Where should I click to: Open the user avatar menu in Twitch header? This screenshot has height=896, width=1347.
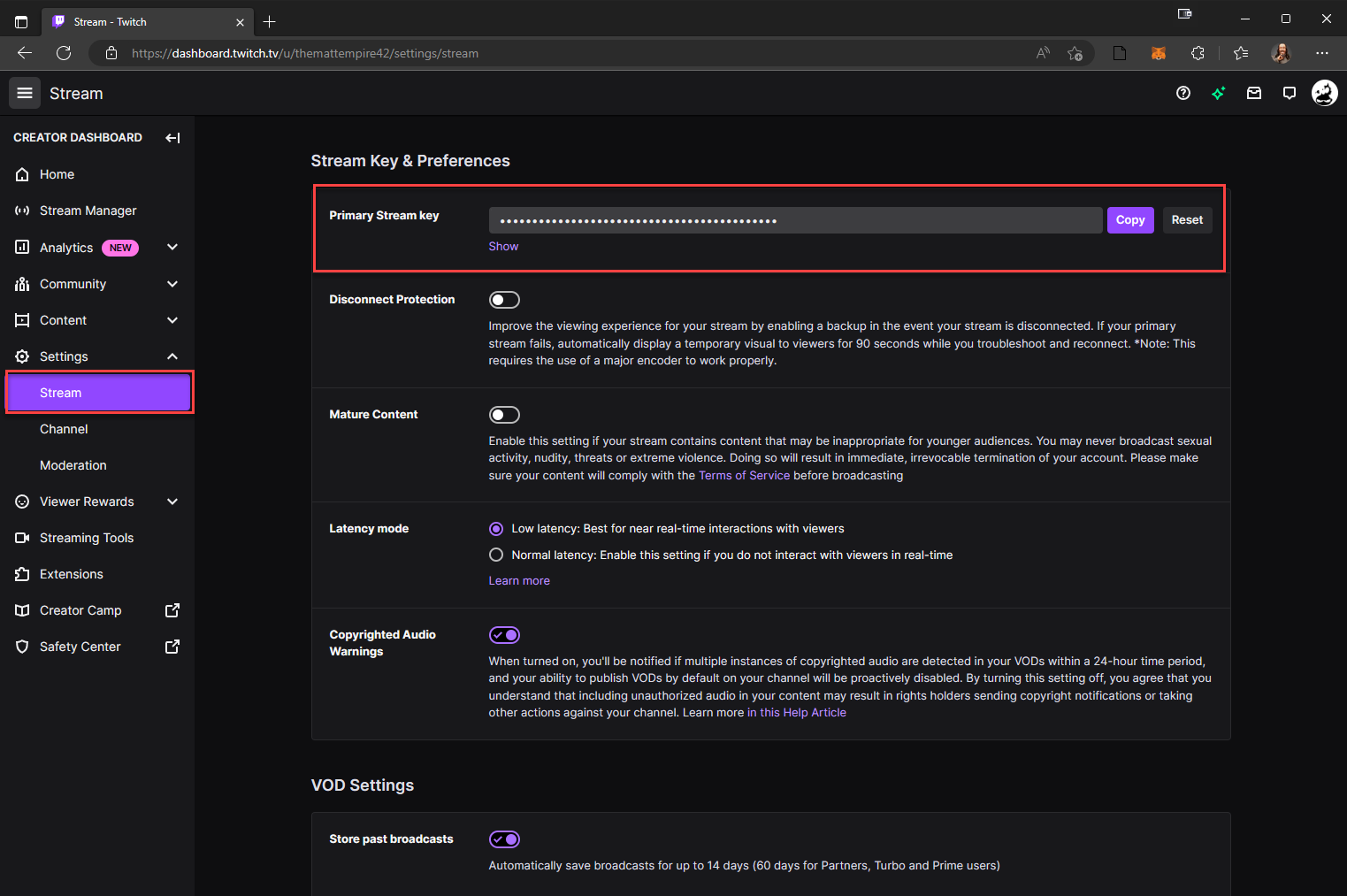click(1324, 93)
